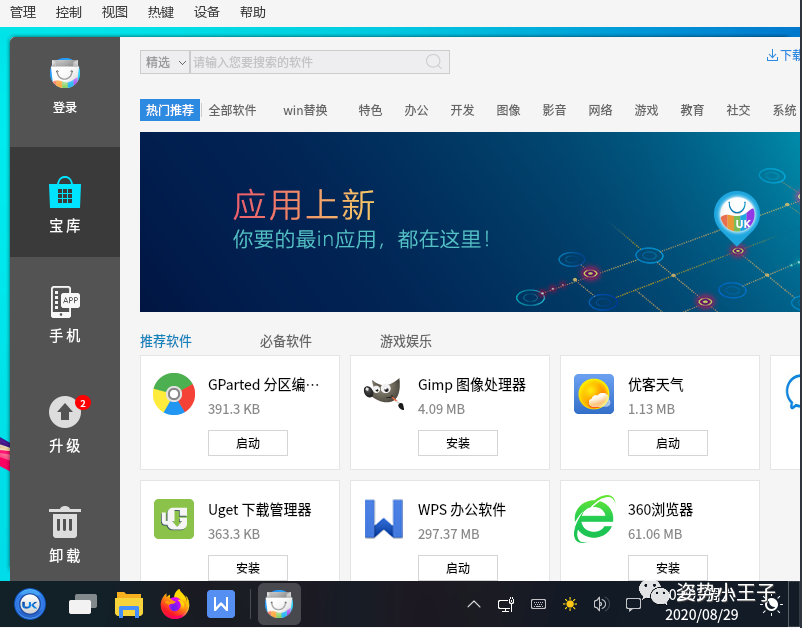Image resolution: width=802 pixels, height=628 pixels.
Task: Click 启动 button for GParted
Action: click(x=248, y=443)
